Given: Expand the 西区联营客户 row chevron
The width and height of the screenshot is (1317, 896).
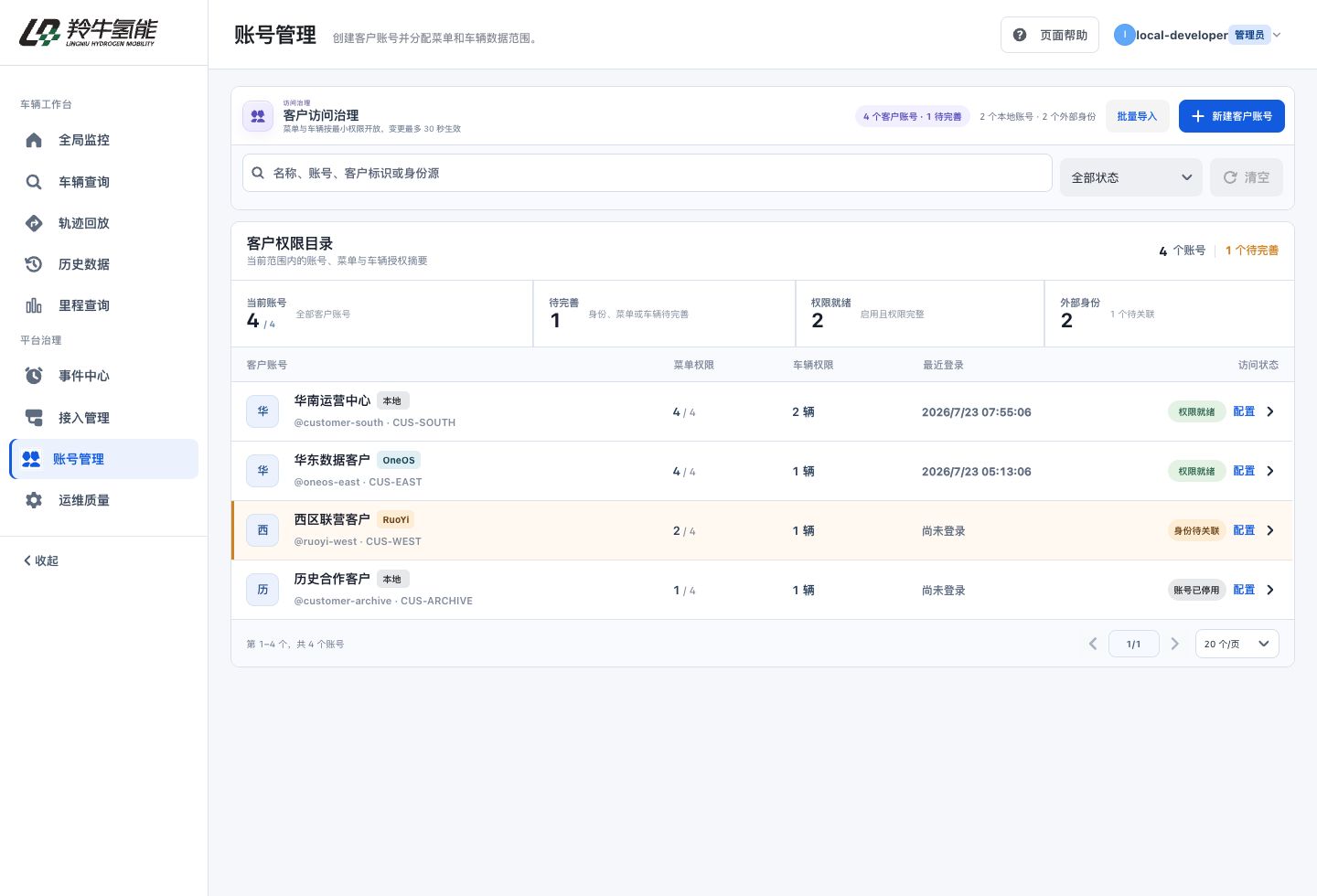Looking at the screenshot, I should 1270,530.
